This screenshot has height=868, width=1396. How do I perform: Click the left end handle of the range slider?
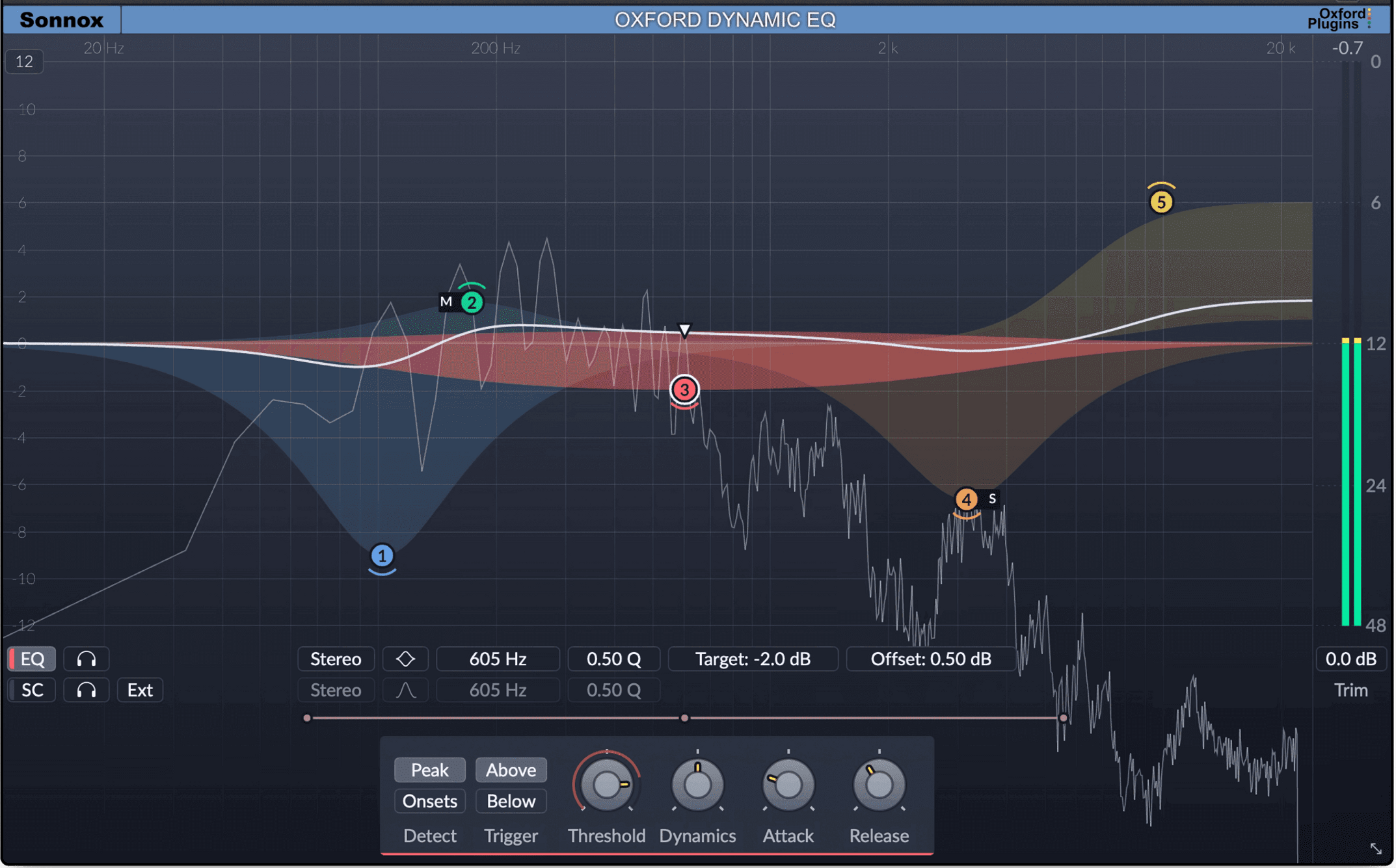coord(307,718)
